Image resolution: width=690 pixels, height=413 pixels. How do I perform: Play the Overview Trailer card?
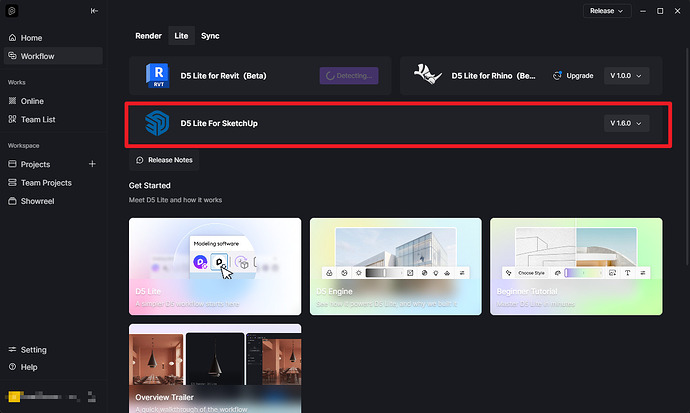coord(215,369)
